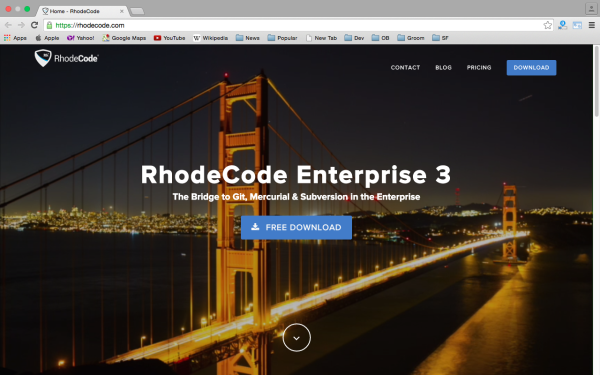
Task: Open the Chrome hamburger menu
Action: 592,25
